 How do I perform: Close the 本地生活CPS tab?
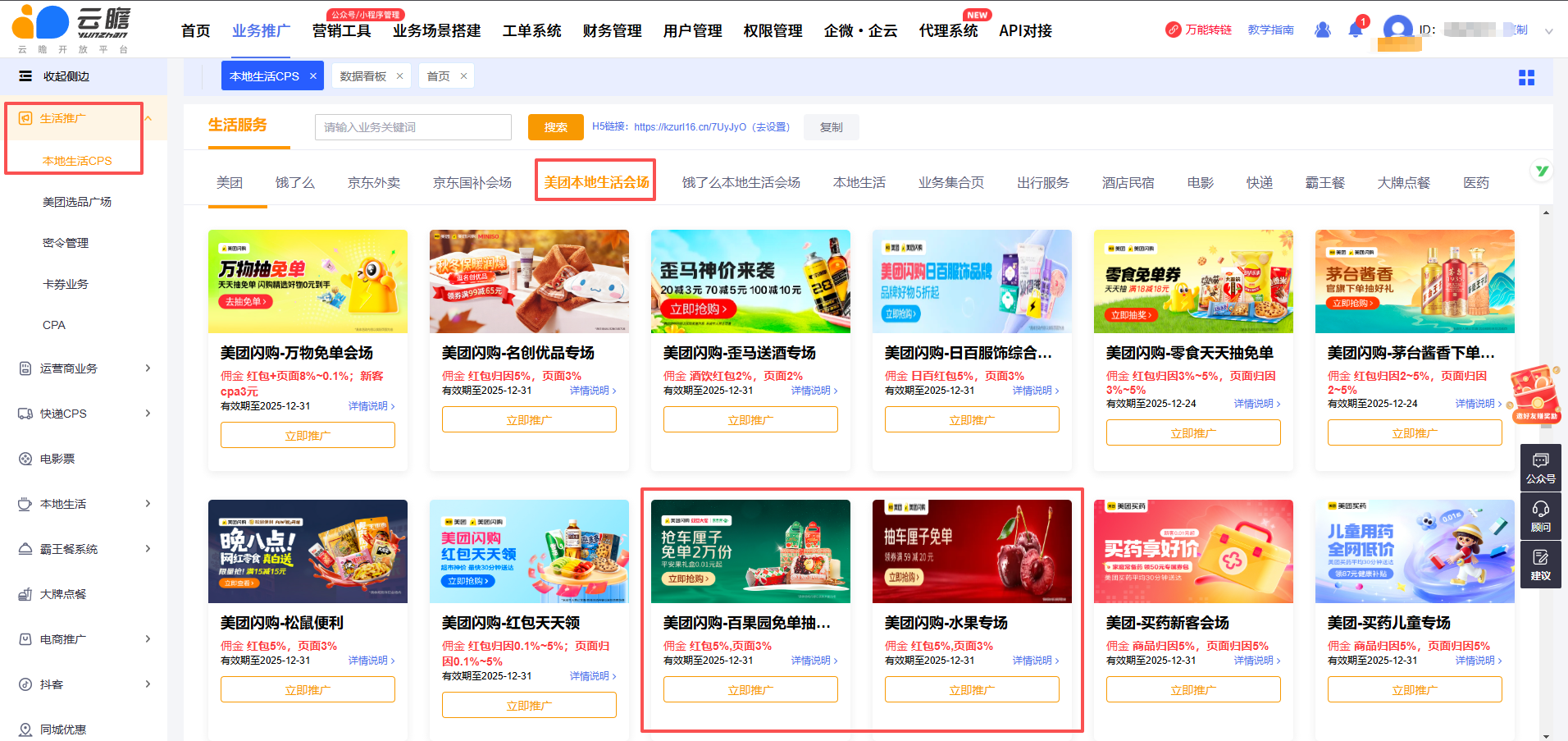coord(313,76)
